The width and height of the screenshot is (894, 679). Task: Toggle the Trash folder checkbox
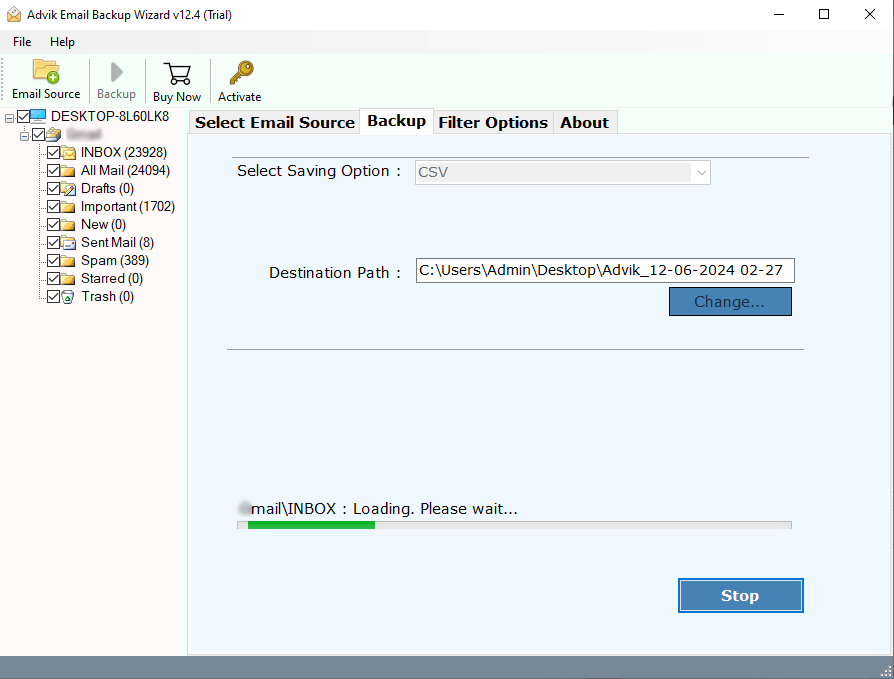click(x=54, y=296)
